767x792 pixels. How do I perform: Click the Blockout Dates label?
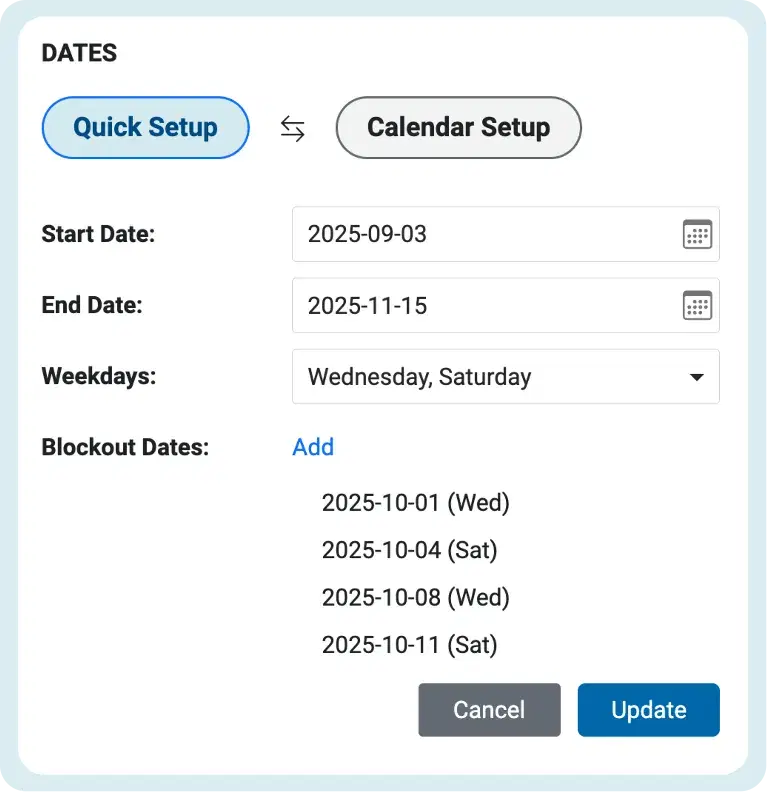(125, 448)
